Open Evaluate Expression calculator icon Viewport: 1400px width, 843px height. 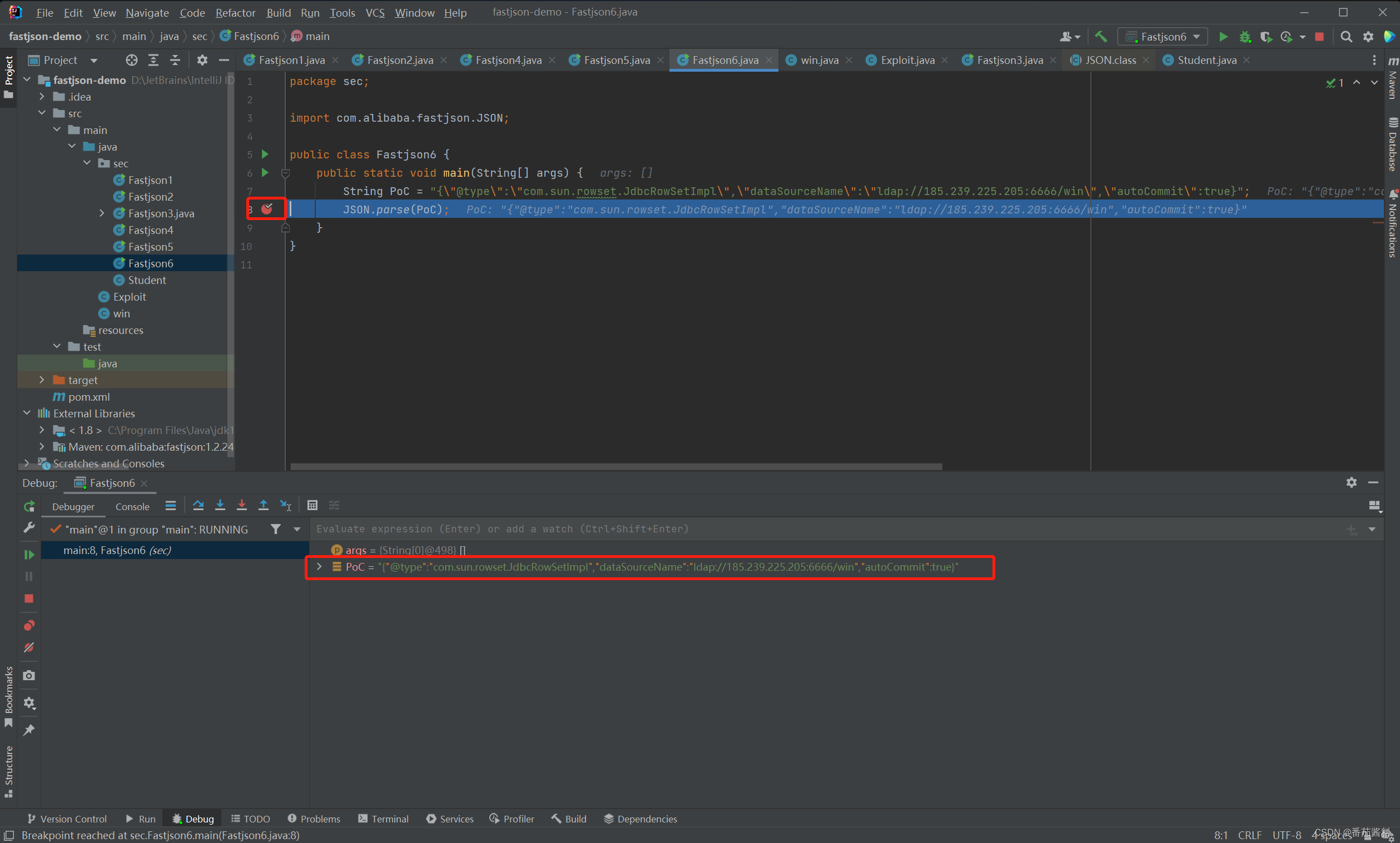[x=312, y=505]
